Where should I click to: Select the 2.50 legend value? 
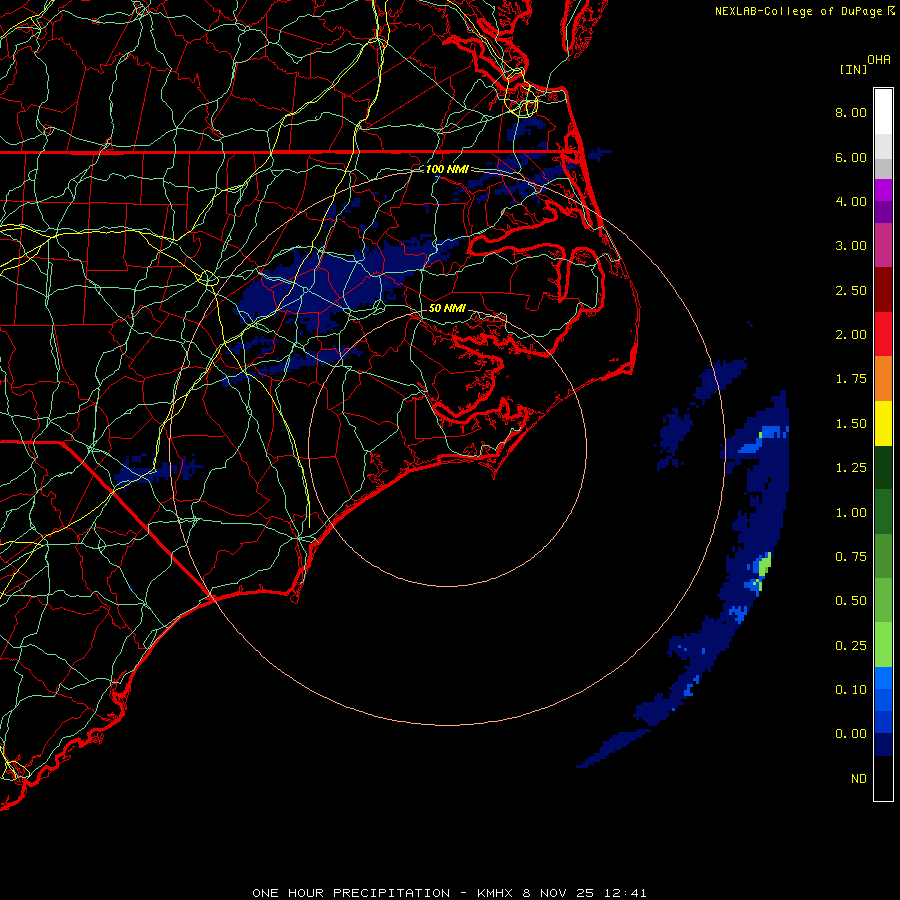pos(851,290)
